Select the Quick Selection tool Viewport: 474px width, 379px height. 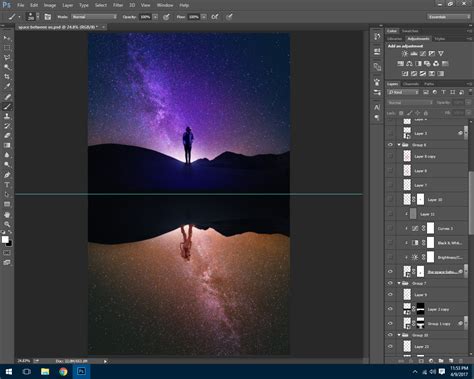click(7, 67)
